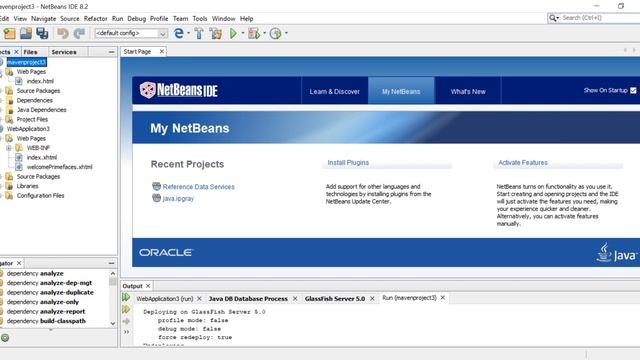Screen dimensions: 640x360
Task: Click the New Project toolbar icon
Action: point(9,33)
